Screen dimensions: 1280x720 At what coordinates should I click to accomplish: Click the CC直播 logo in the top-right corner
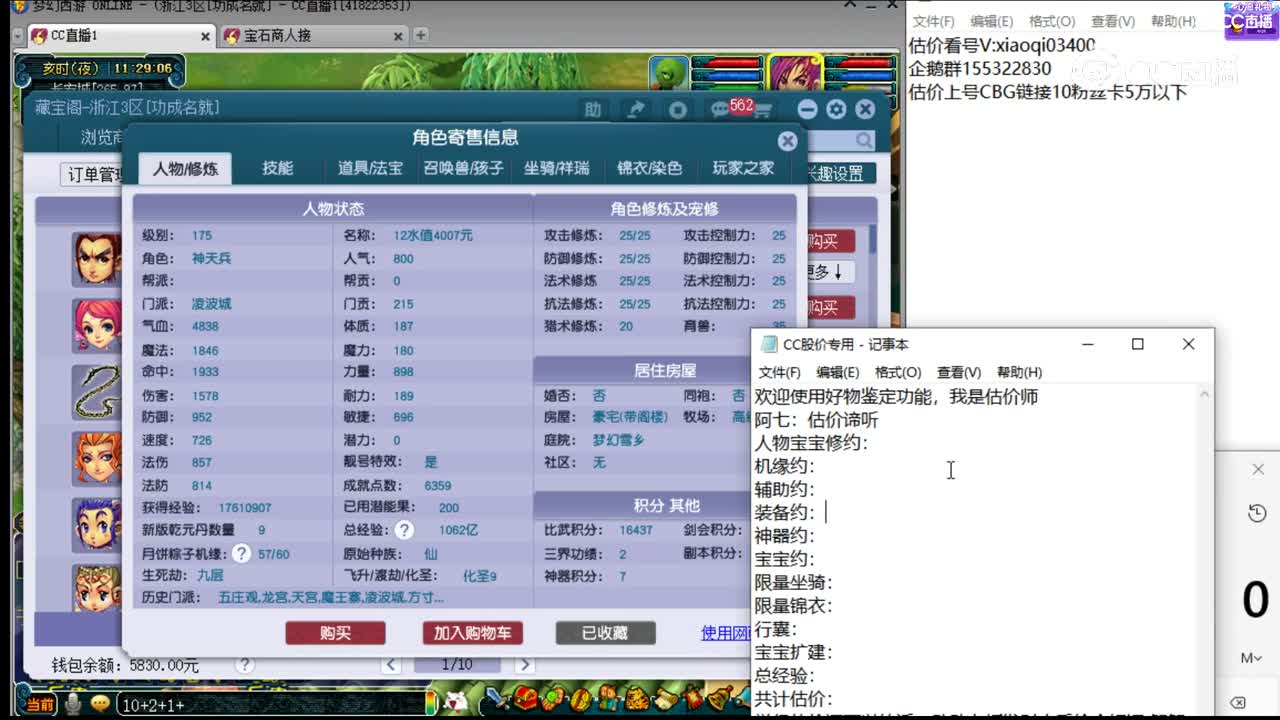click(x=1250, y=22)
